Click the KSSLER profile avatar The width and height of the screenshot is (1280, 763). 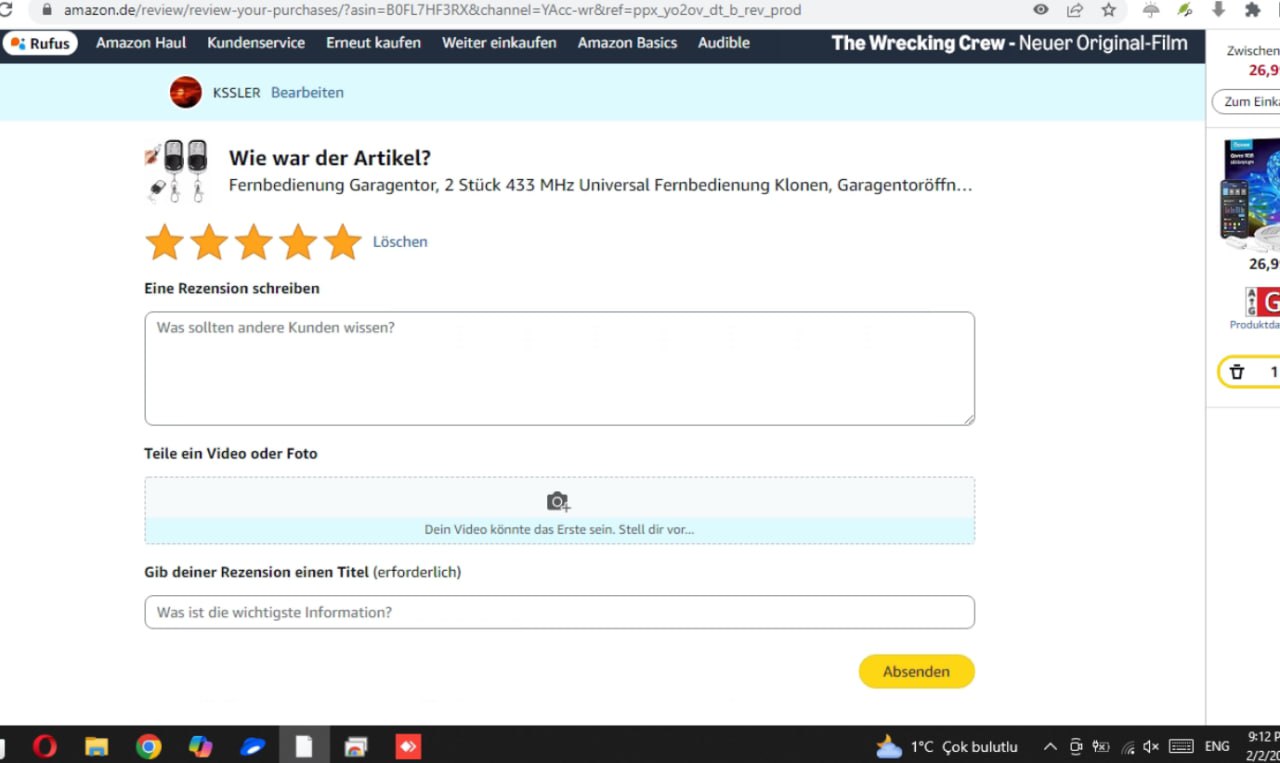click(185, 92)
